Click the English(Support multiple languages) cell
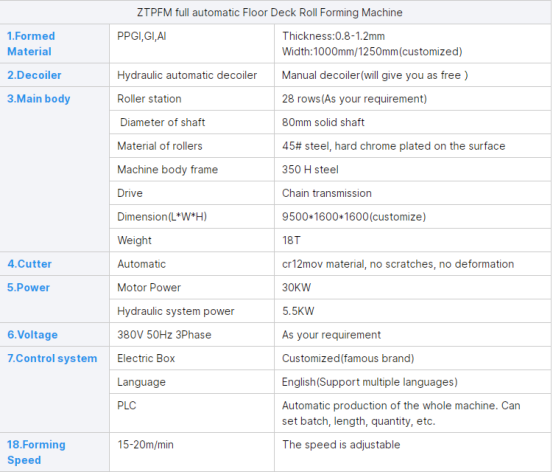This screenshot has height=472, width=554. pos(370,382)
